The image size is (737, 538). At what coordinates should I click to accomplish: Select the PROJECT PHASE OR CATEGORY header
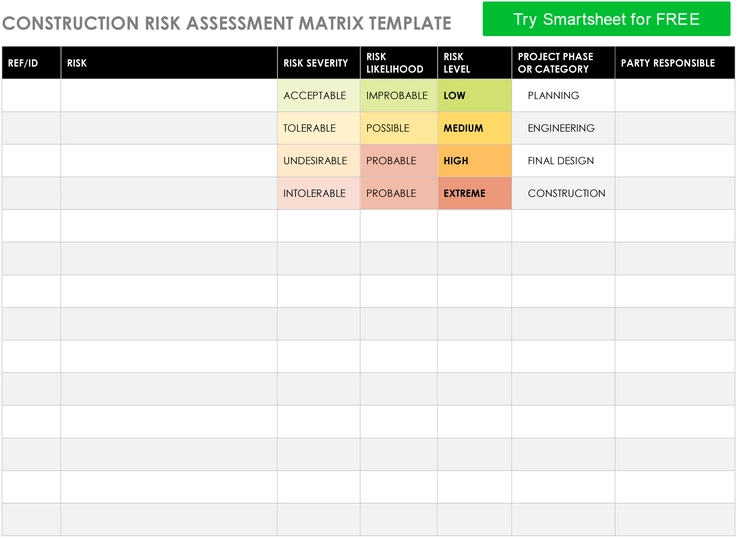click(563, 62)
